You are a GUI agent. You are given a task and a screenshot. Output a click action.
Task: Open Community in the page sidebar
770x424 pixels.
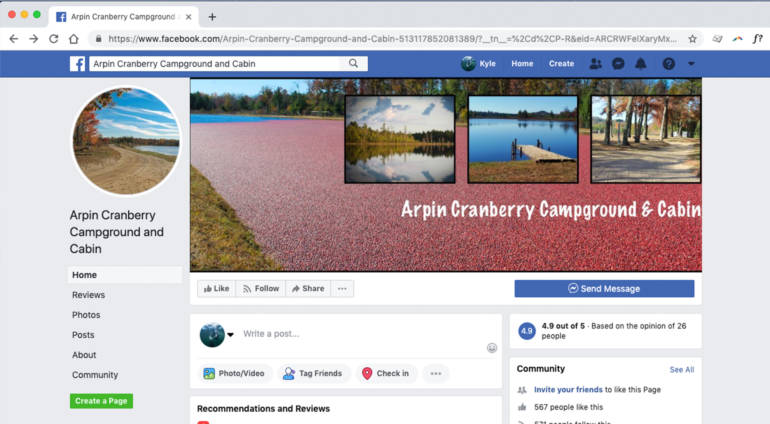(x=95, y=375)
